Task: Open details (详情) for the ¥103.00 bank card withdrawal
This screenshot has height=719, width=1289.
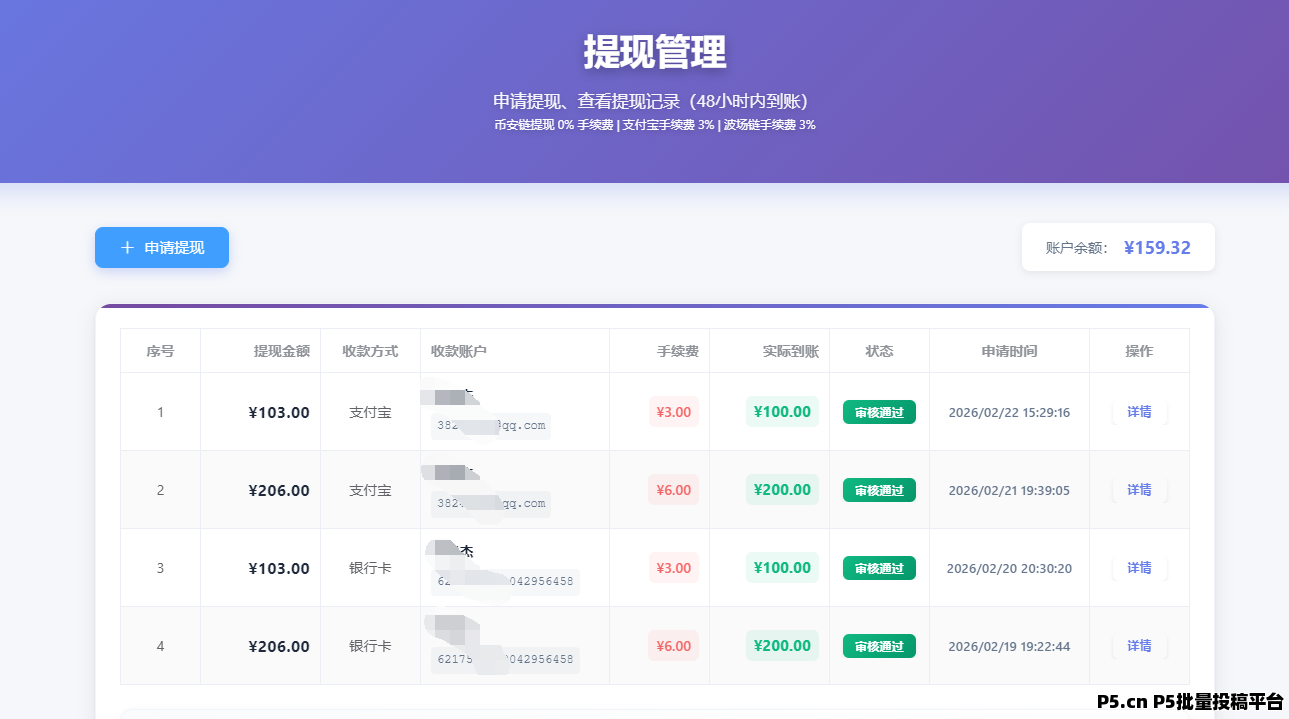Action: tap(1139, 567)
